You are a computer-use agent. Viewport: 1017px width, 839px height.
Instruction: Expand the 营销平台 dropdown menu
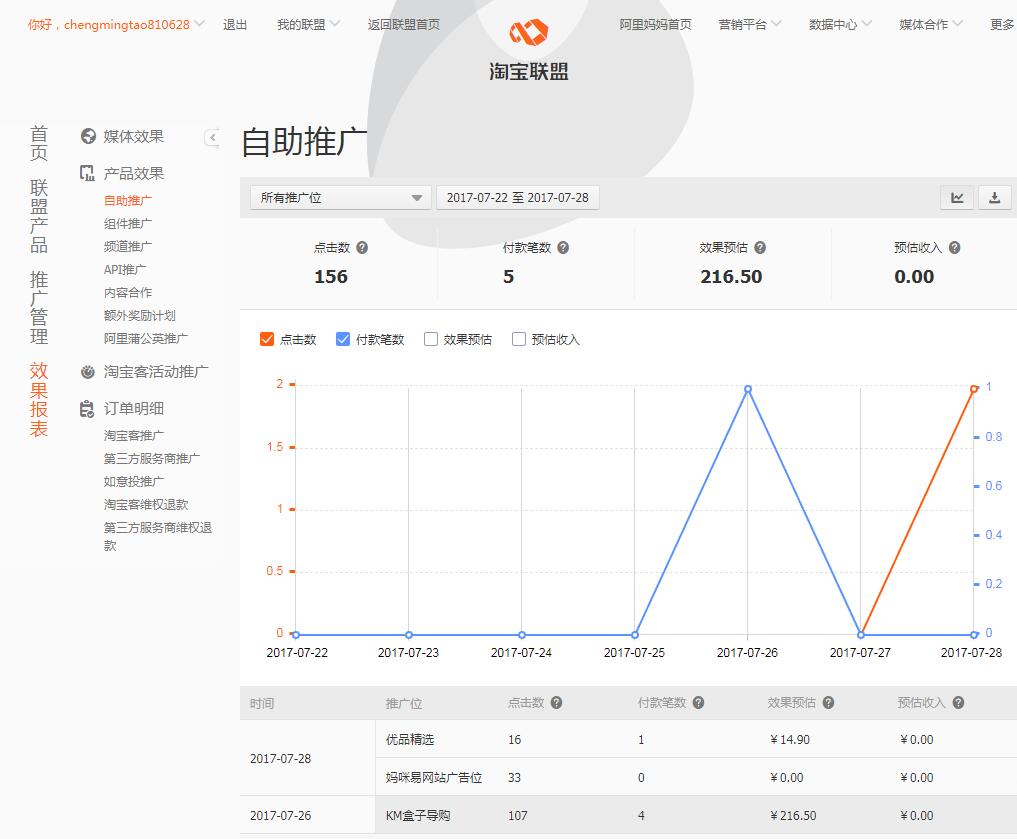pyautogui.click(x=749, y=25)
